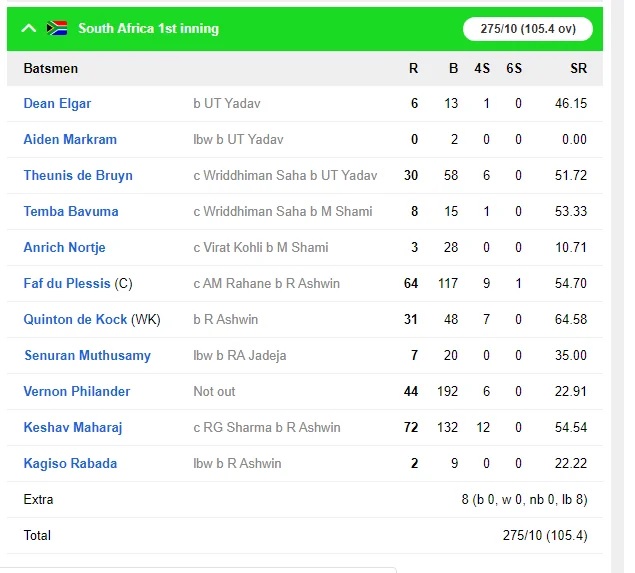Open Anrich Nortje's profile link
The height and width of the screenshot is (573, 635).
(x=64, y=247)
